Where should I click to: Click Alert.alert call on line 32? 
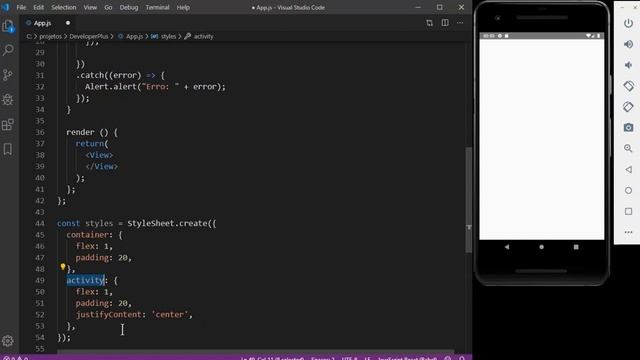click(110, 87)
